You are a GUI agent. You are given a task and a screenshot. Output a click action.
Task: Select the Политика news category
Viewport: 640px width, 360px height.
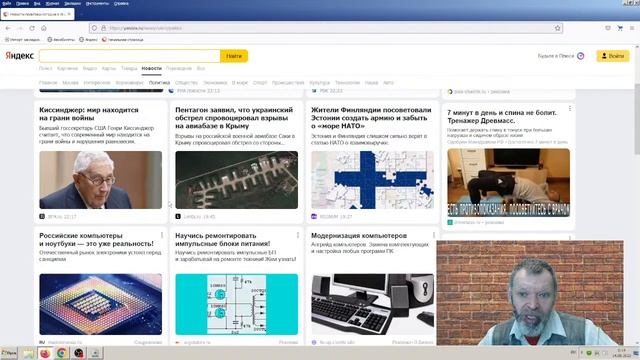(159, 82)
